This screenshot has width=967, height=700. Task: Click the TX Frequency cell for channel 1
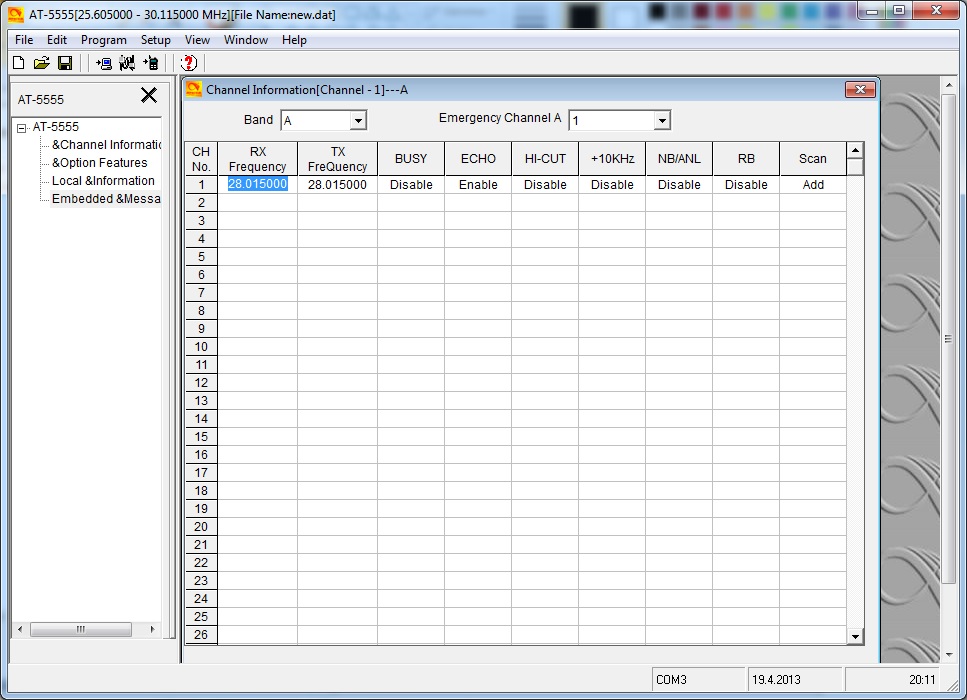[337, 185]
